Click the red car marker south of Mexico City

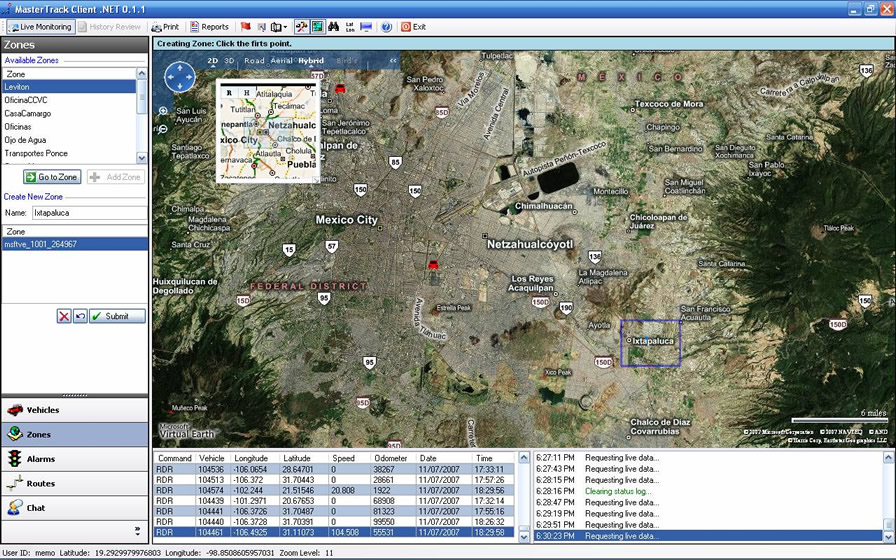click(433, 265)
